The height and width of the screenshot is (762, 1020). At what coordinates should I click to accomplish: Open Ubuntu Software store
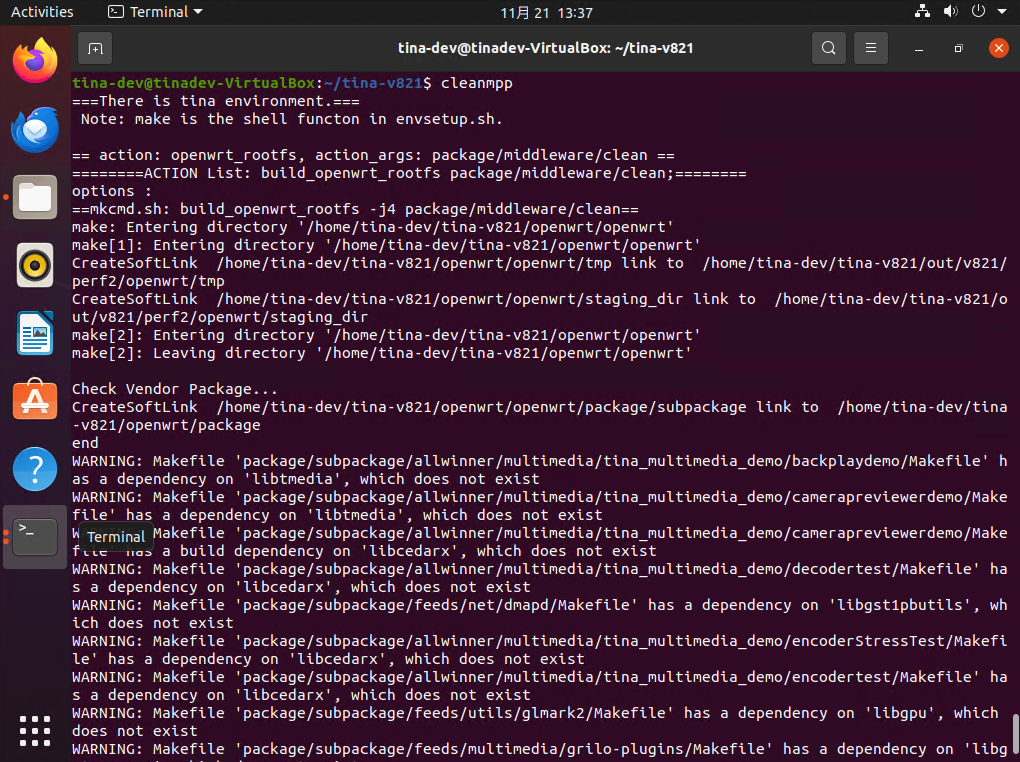point(35,401)
